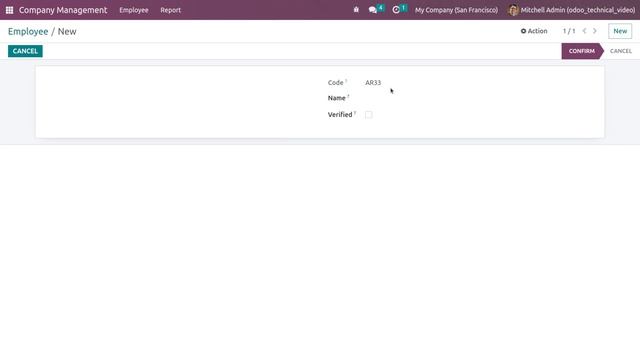Click the Verified field label

(340, 115)
